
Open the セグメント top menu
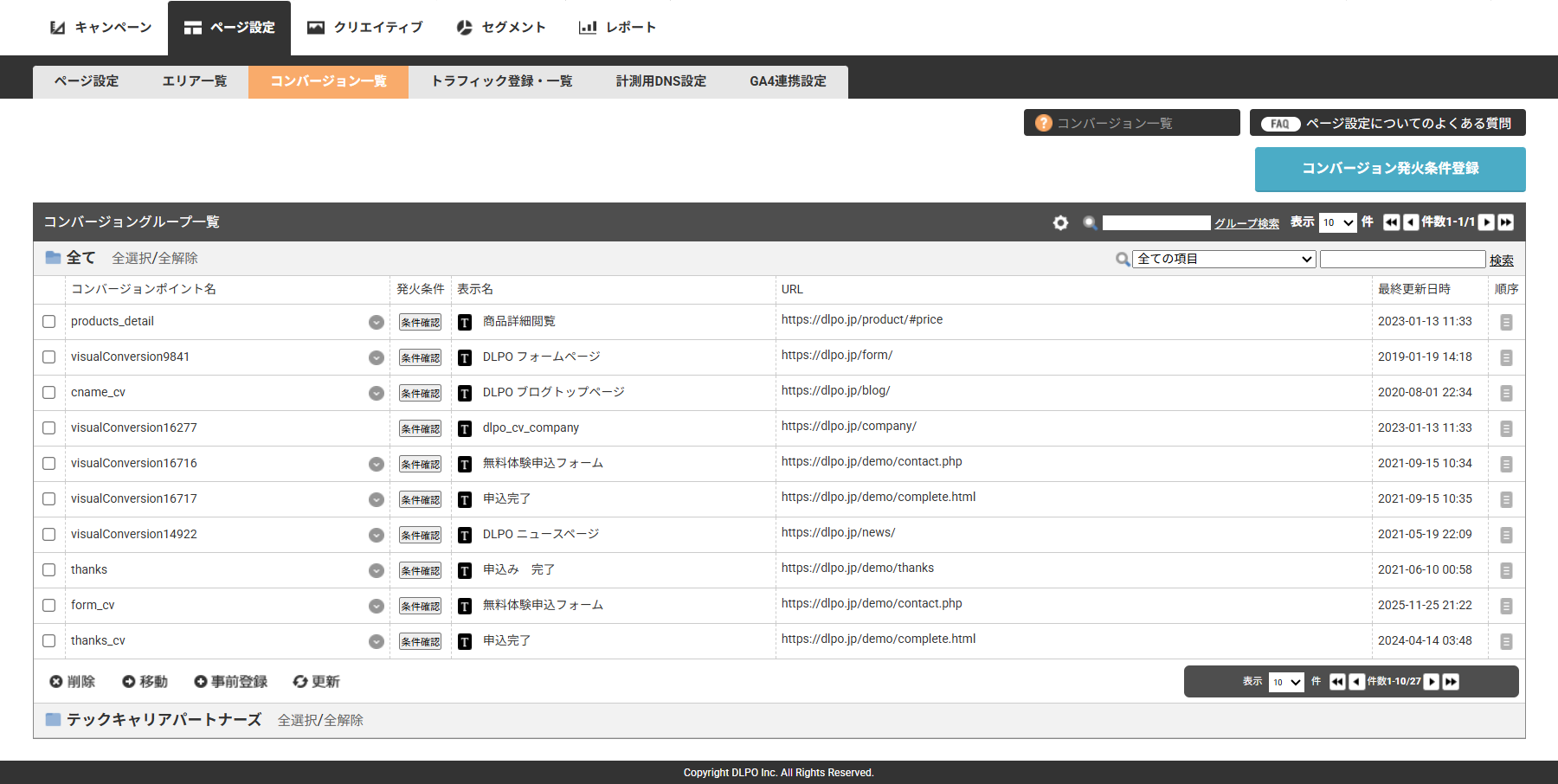[x=501, y=28]
